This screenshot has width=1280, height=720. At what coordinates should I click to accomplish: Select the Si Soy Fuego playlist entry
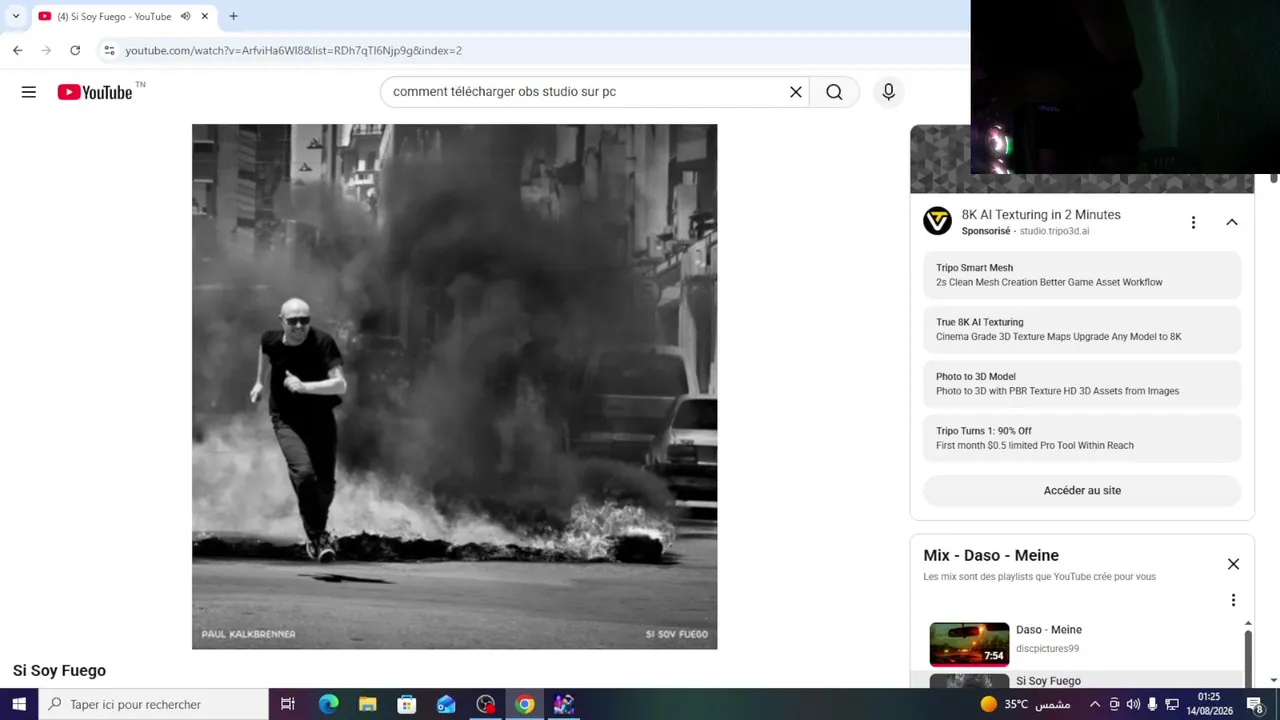pyautogui.click(x=1077, y=680)
